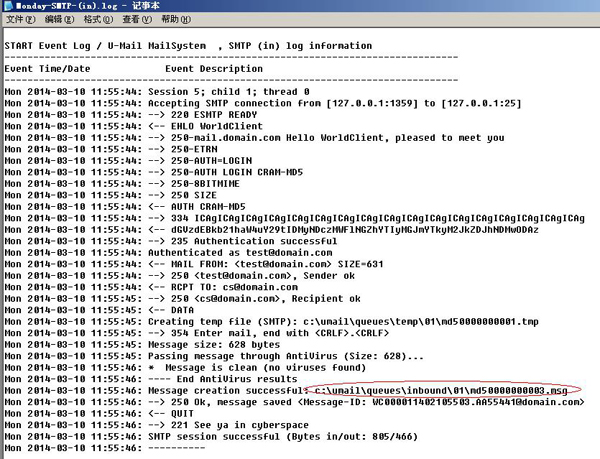Open the 编辑(E) menu

pyautogui.click(x=59, y=19)
